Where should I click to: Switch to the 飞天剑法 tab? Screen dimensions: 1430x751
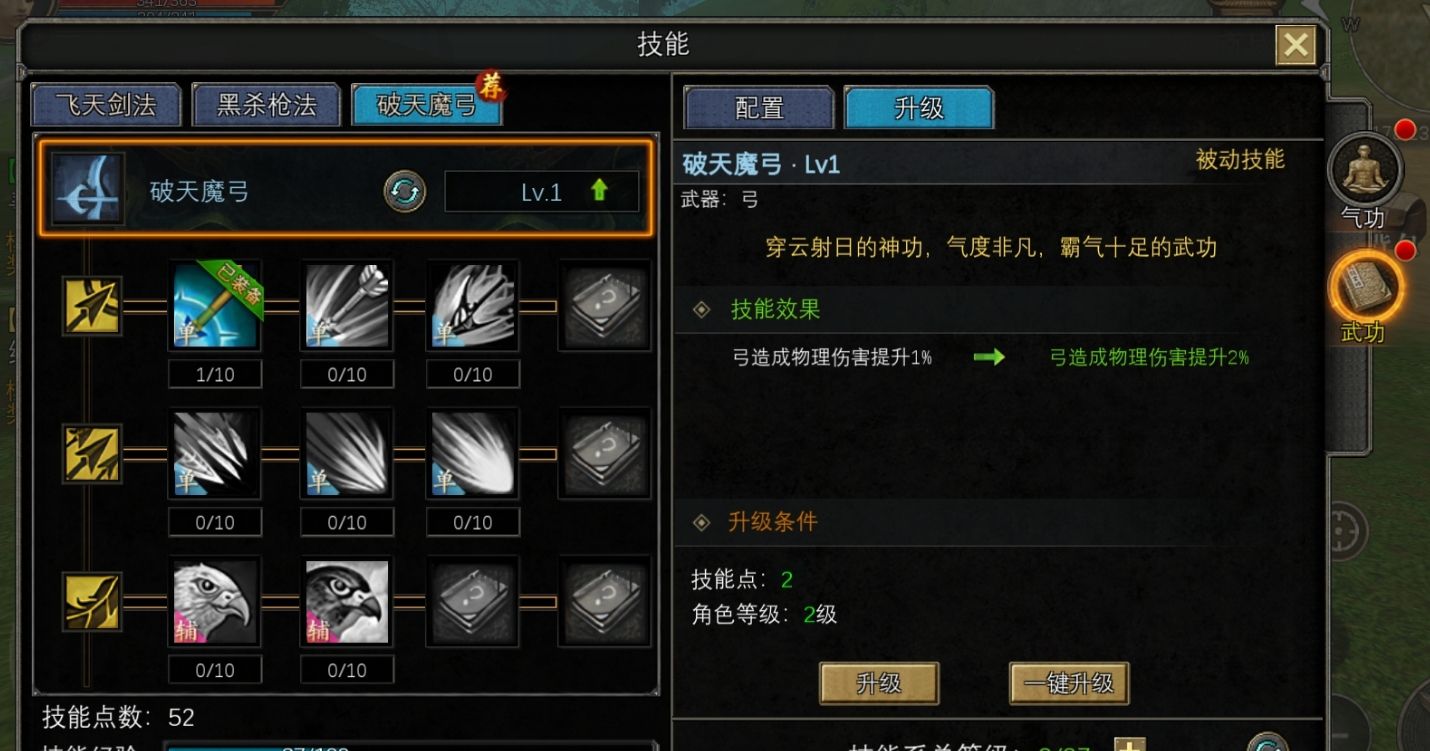click(106, 105)
